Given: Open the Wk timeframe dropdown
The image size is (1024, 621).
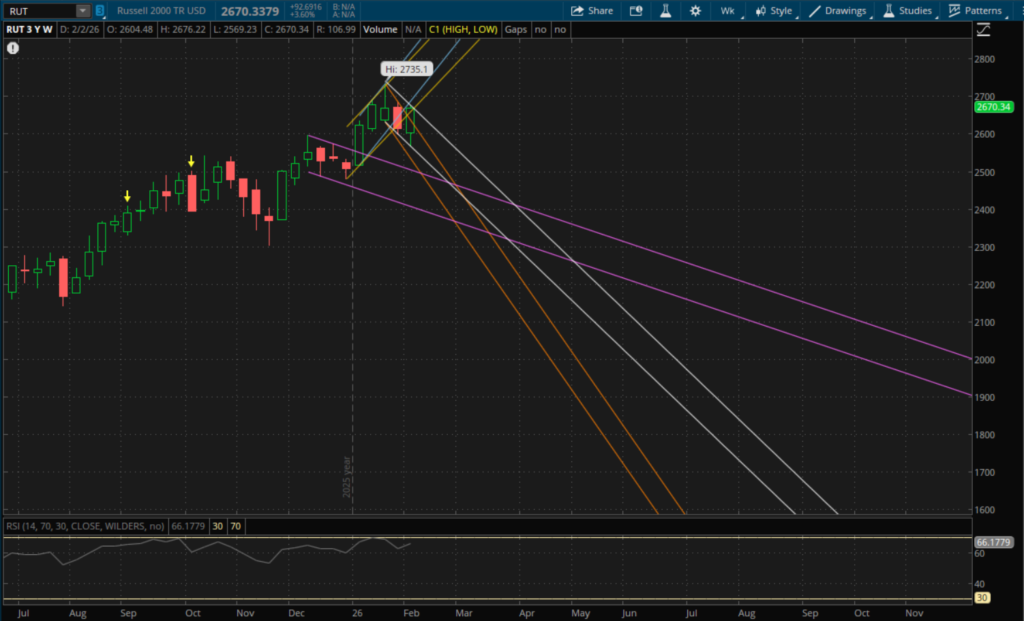Looking at the screenshot, I should (727, 11).
